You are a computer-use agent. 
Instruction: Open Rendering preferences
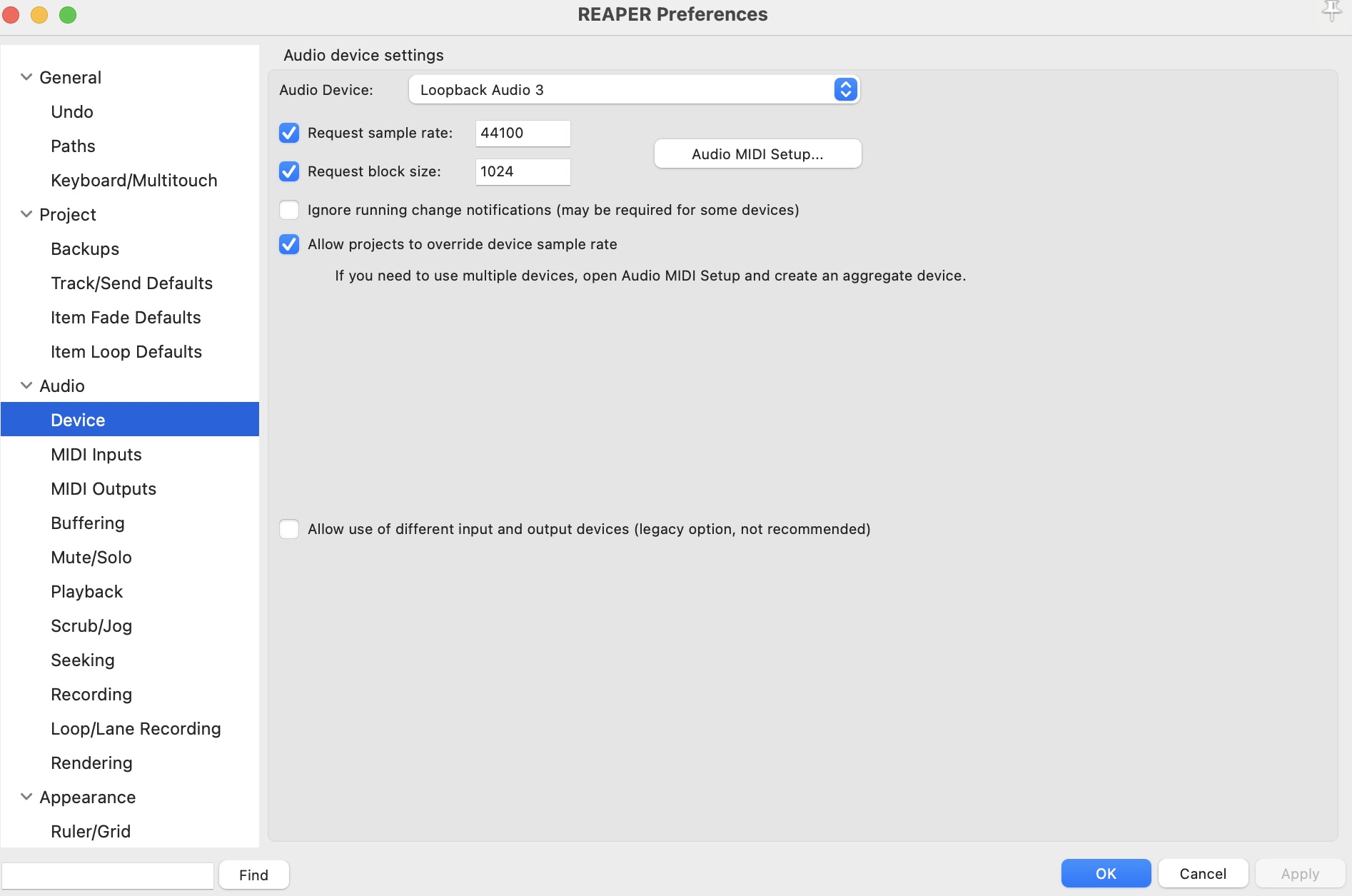(91, 762)
